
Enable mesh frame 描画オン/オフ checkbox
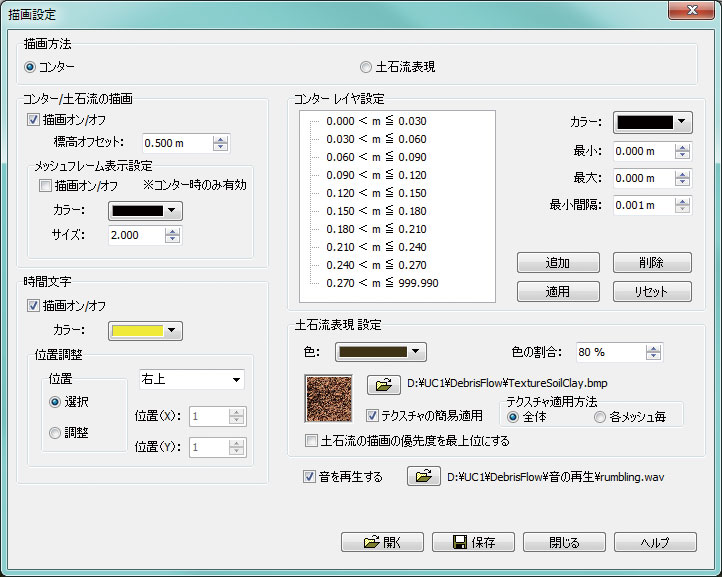tap(45, 186)
